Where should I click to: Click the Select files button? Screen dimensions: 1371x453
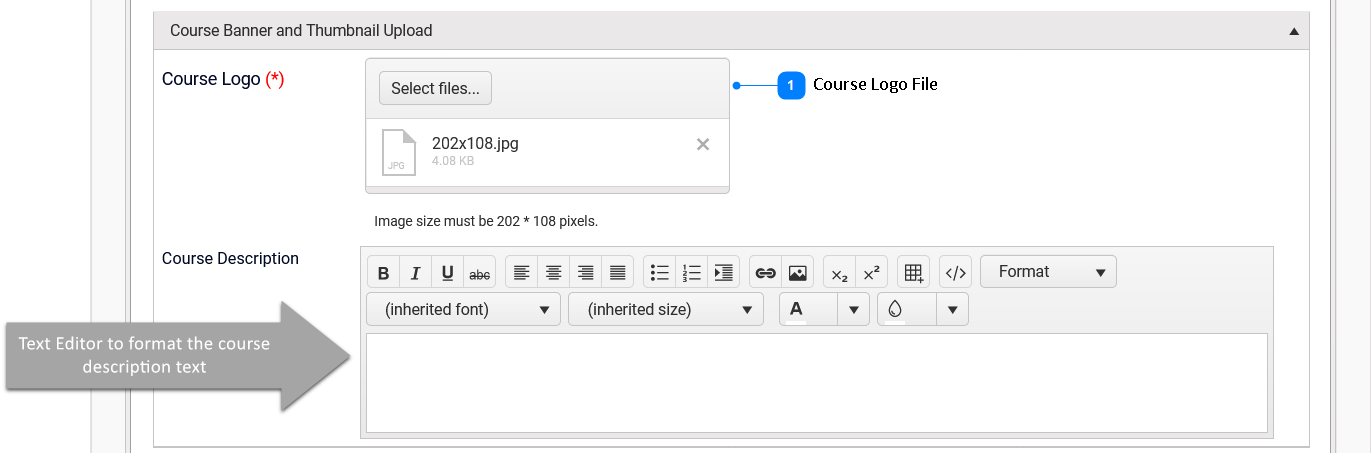(435, 88)
